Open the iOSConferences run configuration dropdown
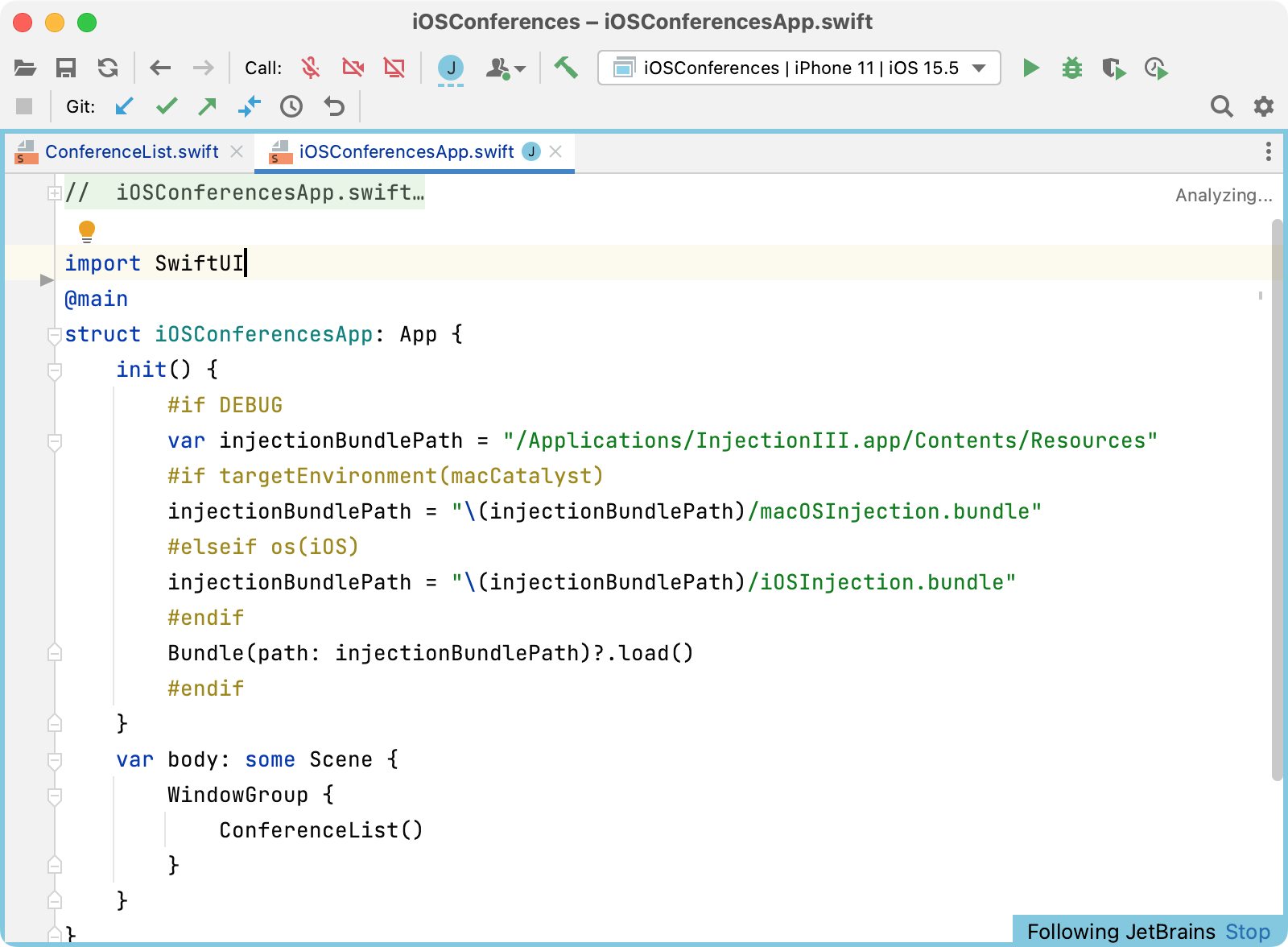 pos(799,68)
